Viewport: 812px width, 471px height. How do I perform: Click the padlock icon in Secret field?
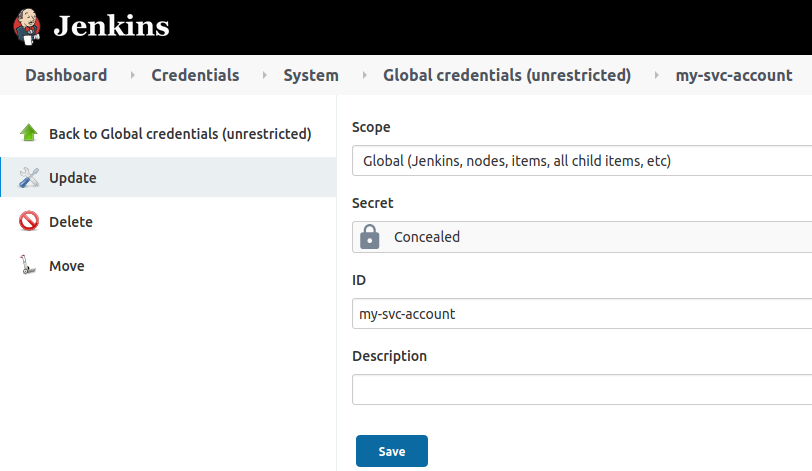370,237
